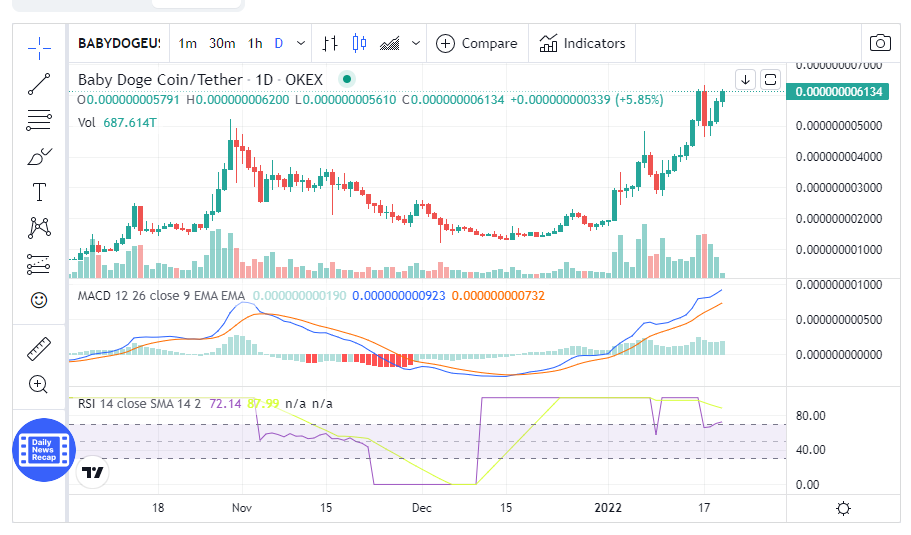Select the 30m interval

[222, 44]
